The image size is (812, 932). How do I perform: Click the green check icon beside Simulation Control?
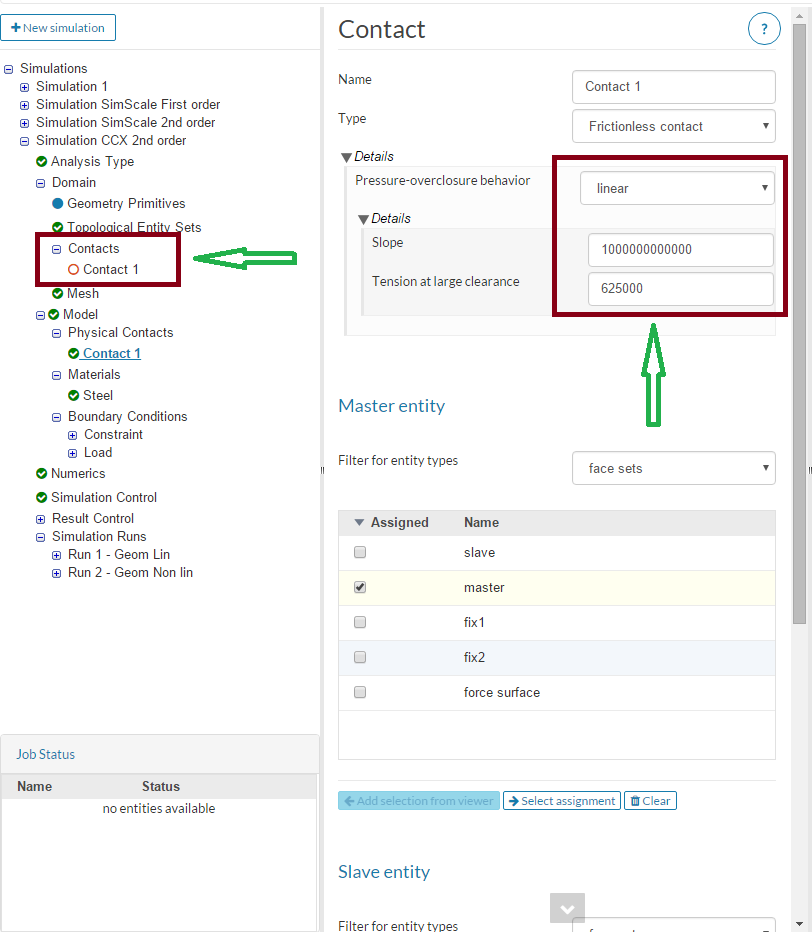42,497
